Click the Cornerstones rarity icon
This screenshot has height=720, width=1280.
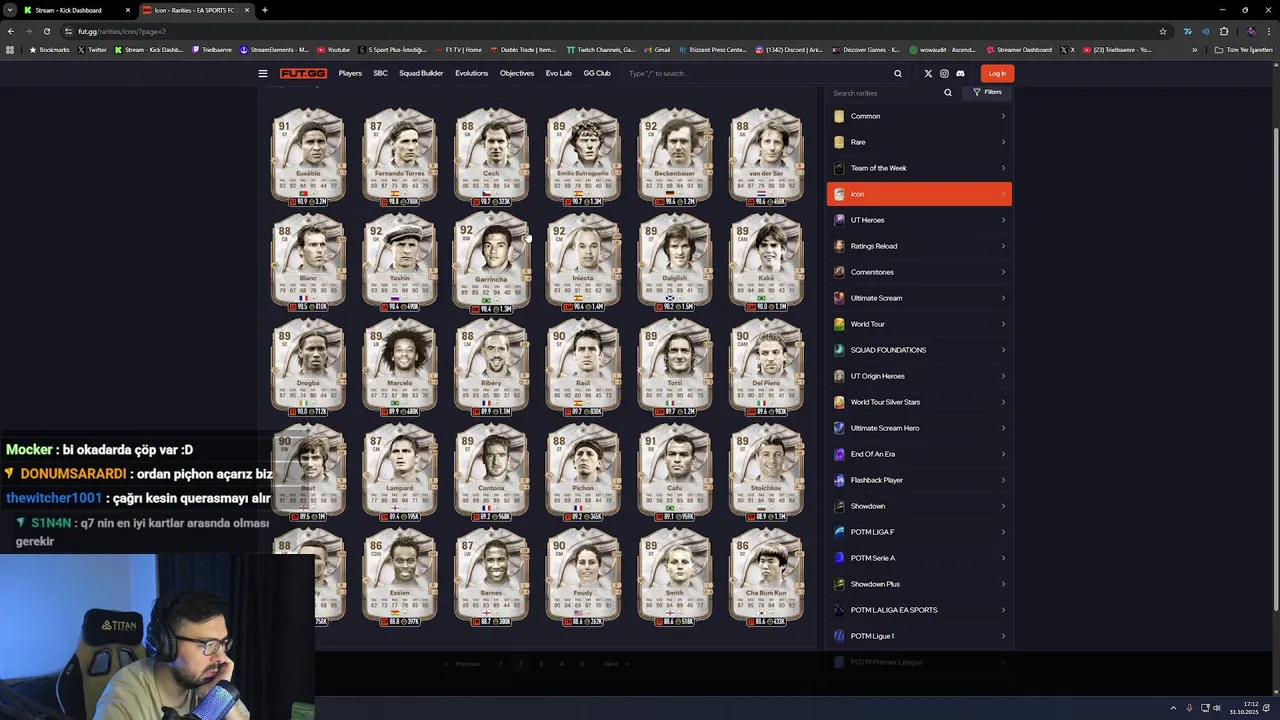pyautogui.click(x=839, y=272)
